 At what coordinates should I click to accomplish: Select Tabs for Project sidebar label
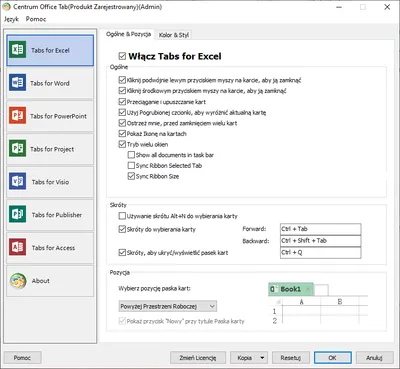[52, 149]
